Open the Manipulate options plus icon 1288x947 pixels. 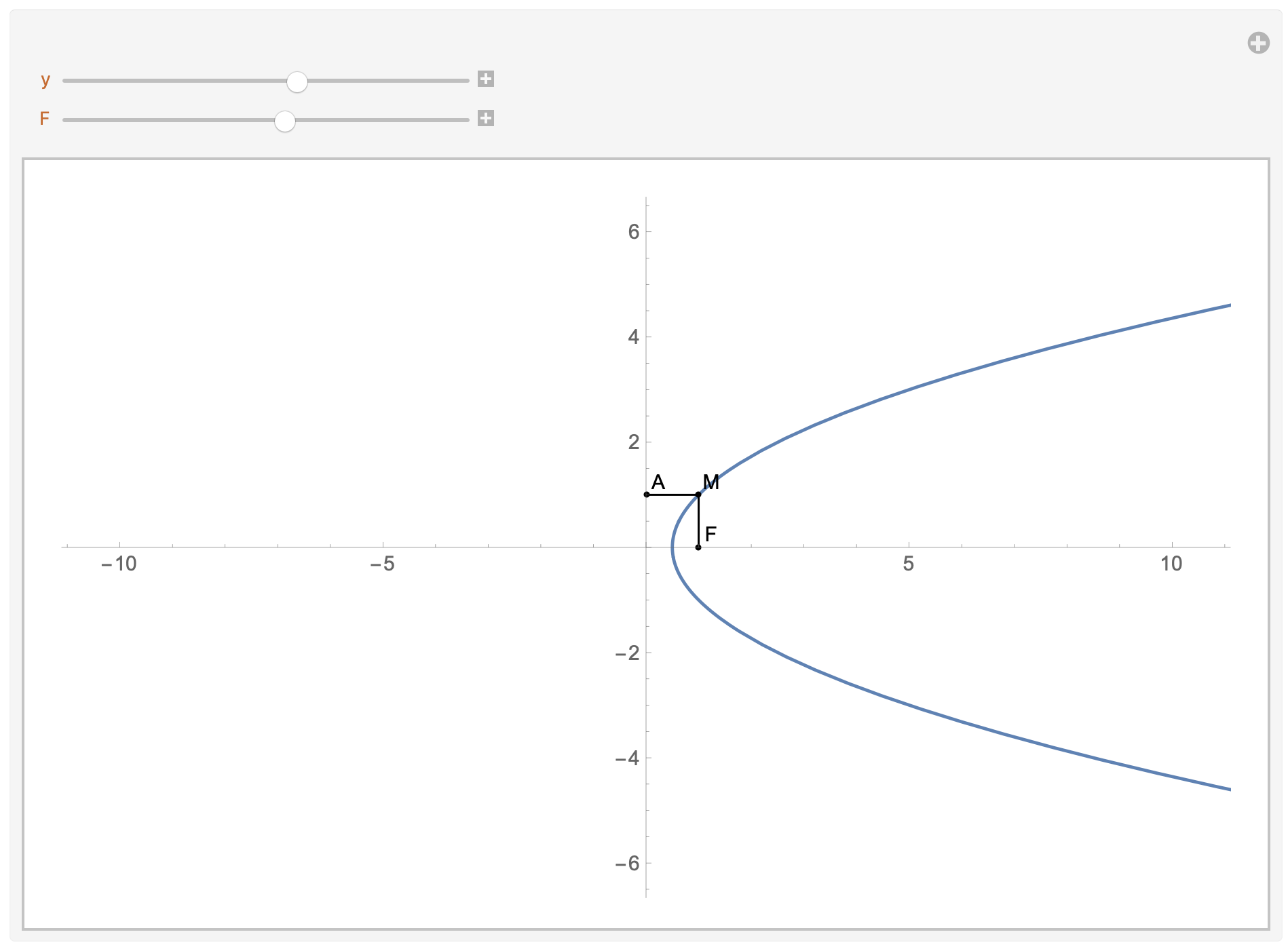tap(1259, 43)
